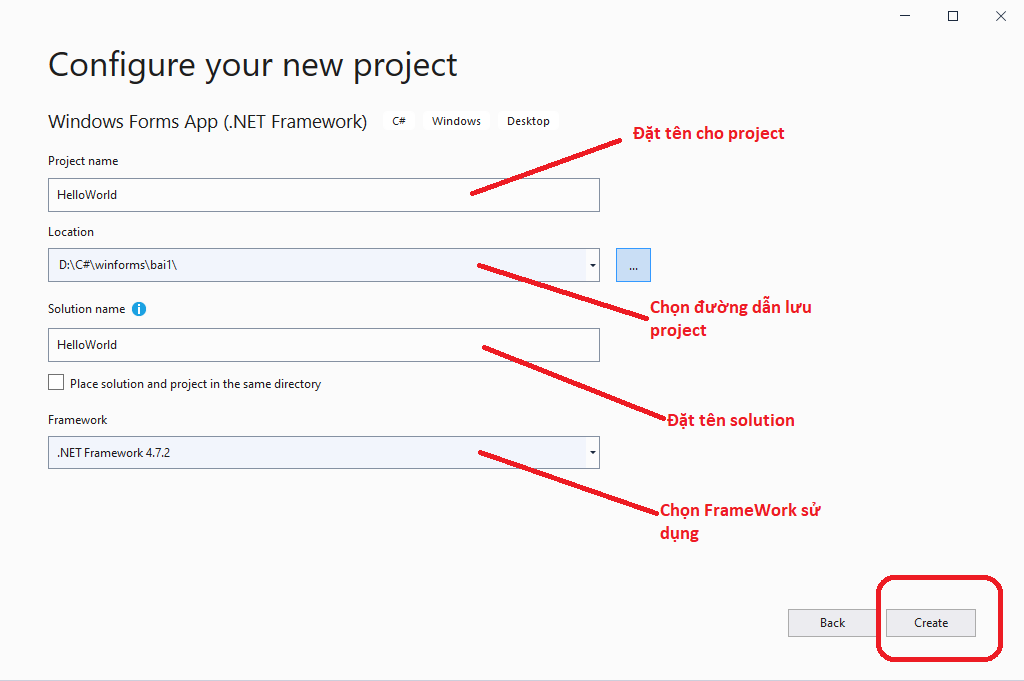
Task: Click the Windows Forms App template title
Action: click(207, 122)
